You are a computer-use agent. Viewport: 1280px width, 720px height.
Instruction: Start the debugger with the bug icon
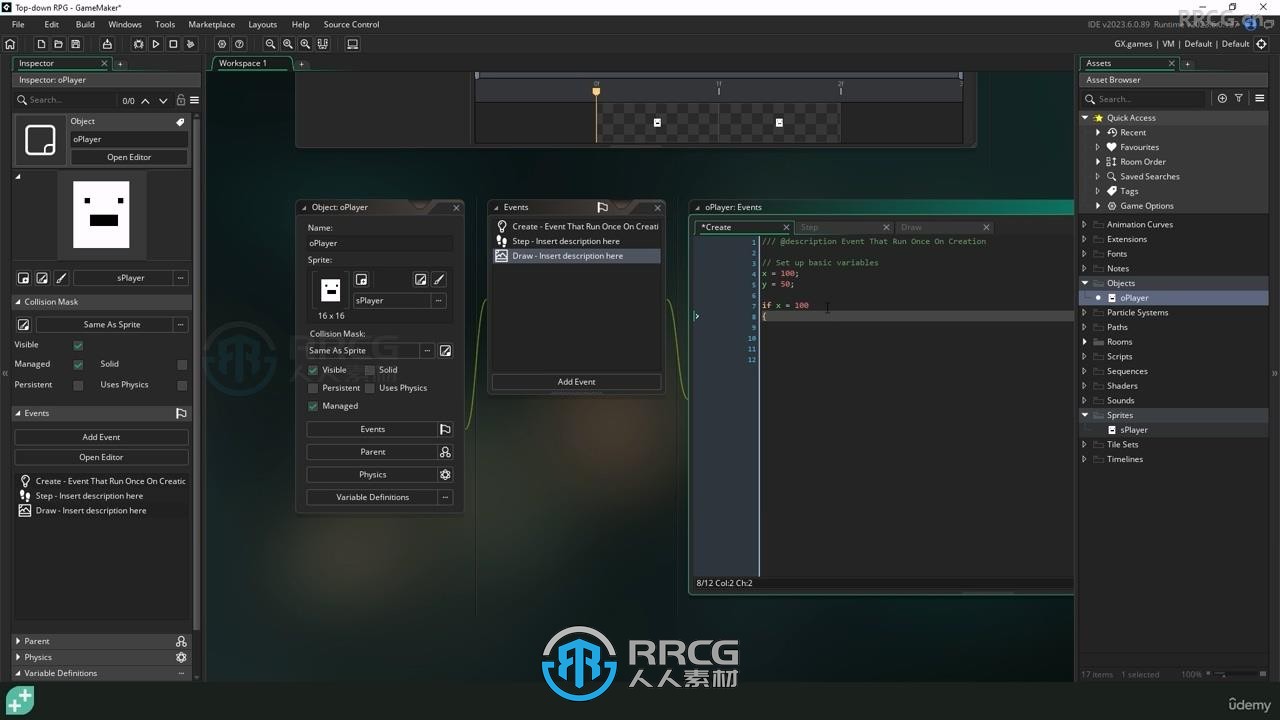click(138, 44)
